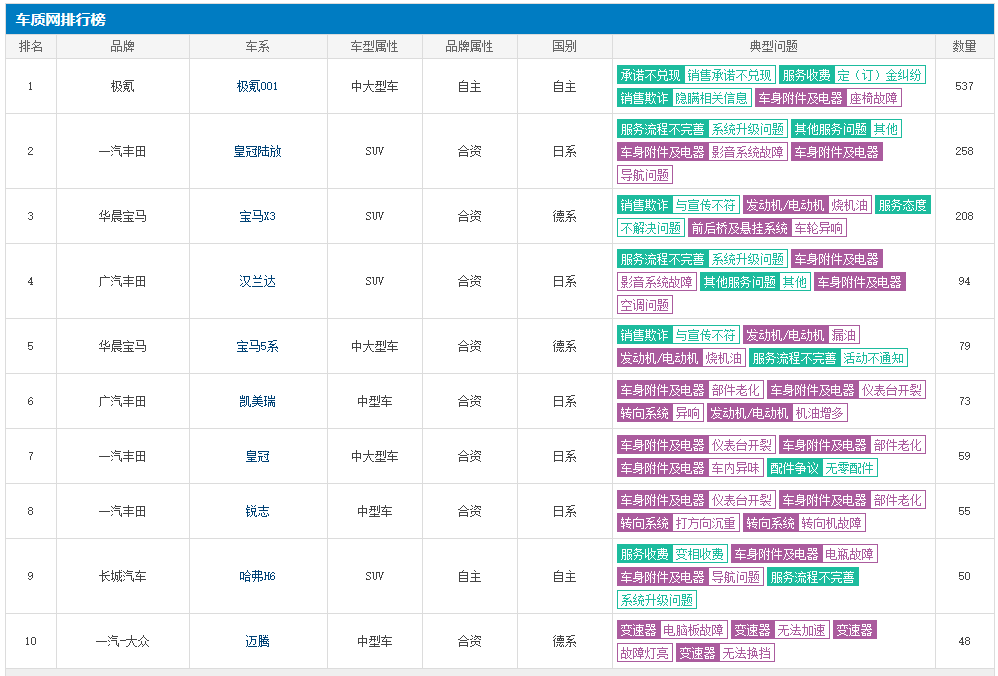Select the 车轮异响 problem tag
998x676 pixels.
(x=819, y=228)
